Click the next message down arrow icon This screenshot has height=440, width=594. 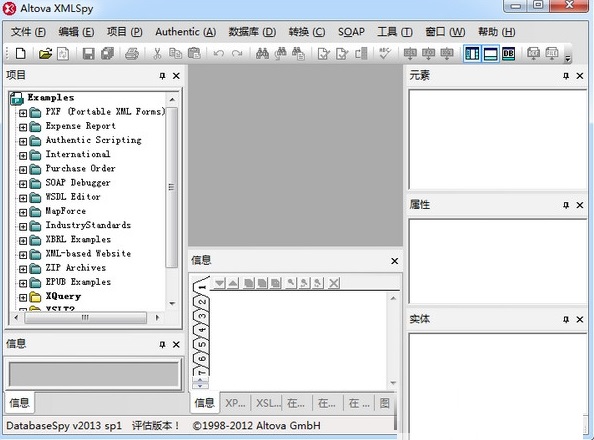[x=220, y=283]
